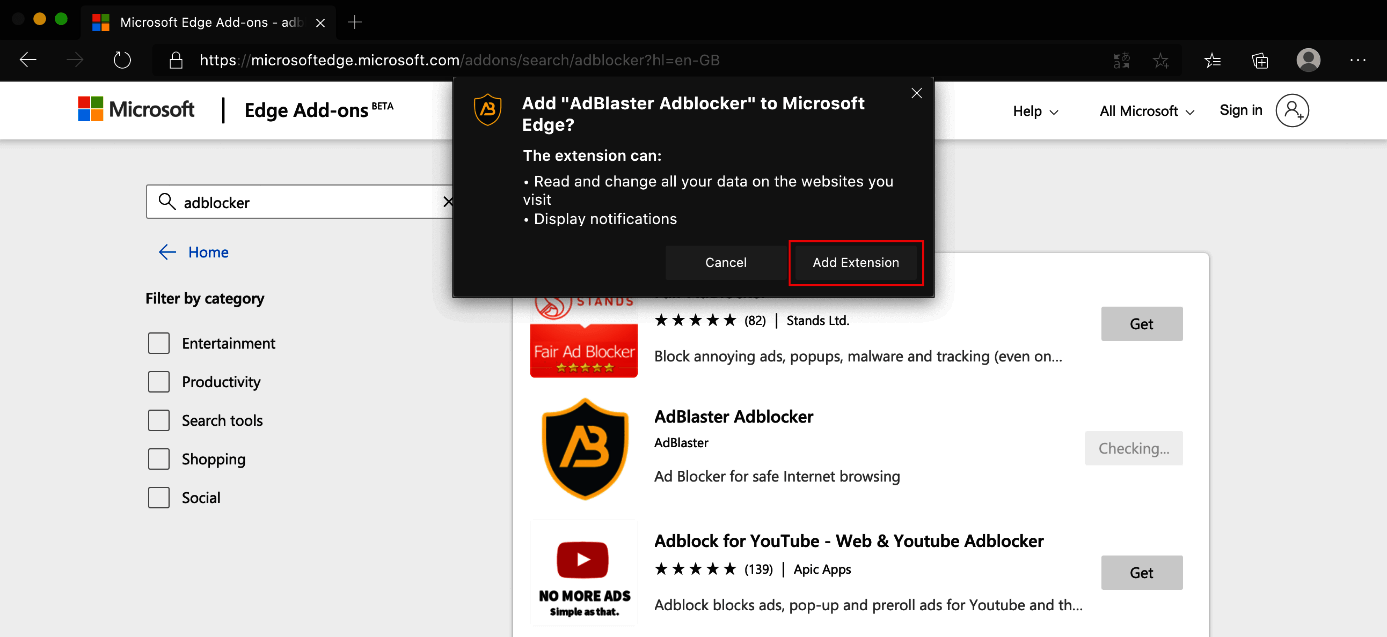Click the Microsoft logo
Image resolution: width=1387 pixels, height=637 pixels.
coord(136,110)
